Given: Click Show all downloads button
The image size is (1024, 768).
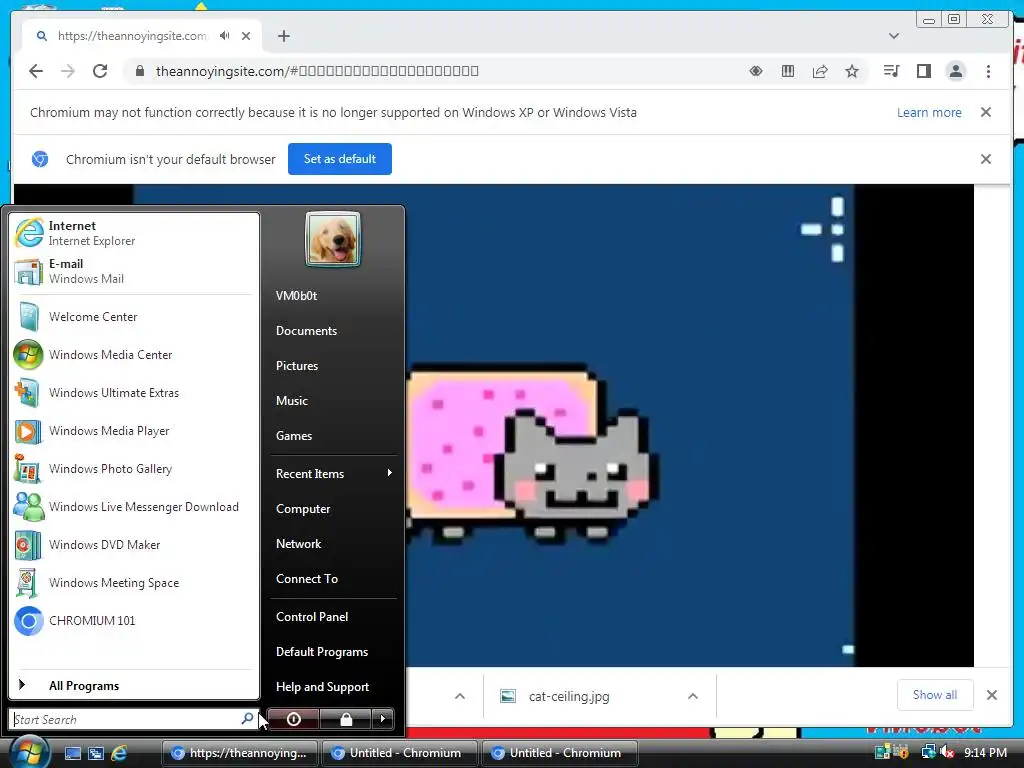Looking at the screenshot, I should 935,695.
